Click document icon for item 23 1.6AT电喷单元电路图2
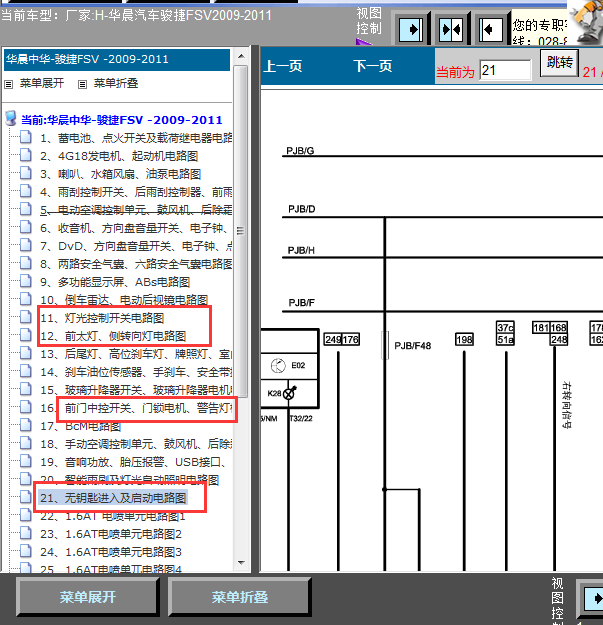Viewport: 603px width, 625px height. pyautogui.click(x=26, y=533)
